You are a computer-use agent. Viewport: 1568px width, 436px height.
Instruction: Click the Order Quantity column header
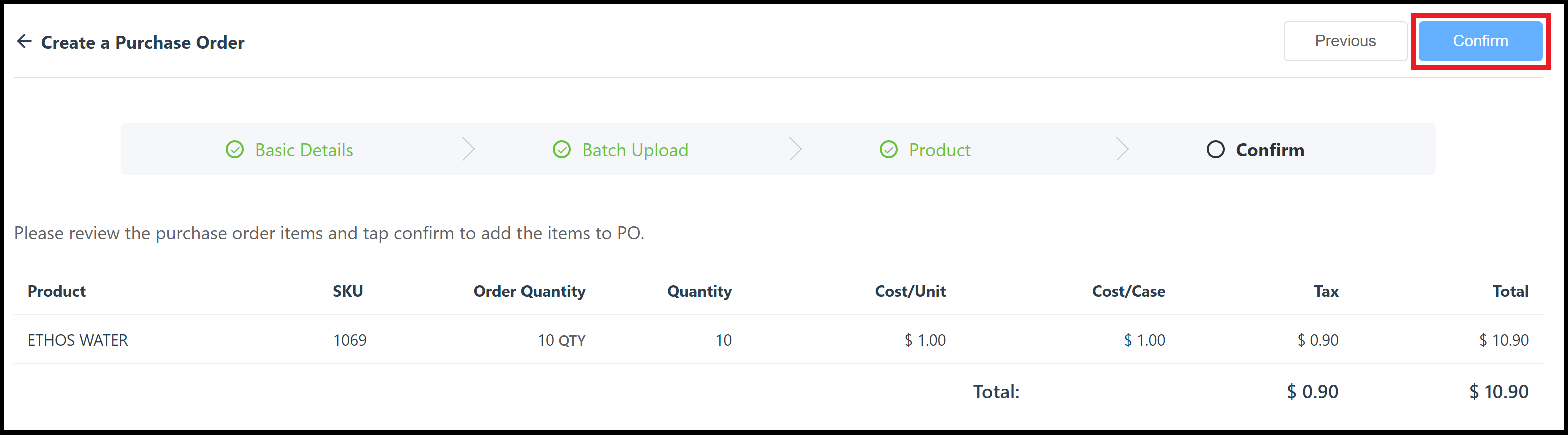(530, 291)
